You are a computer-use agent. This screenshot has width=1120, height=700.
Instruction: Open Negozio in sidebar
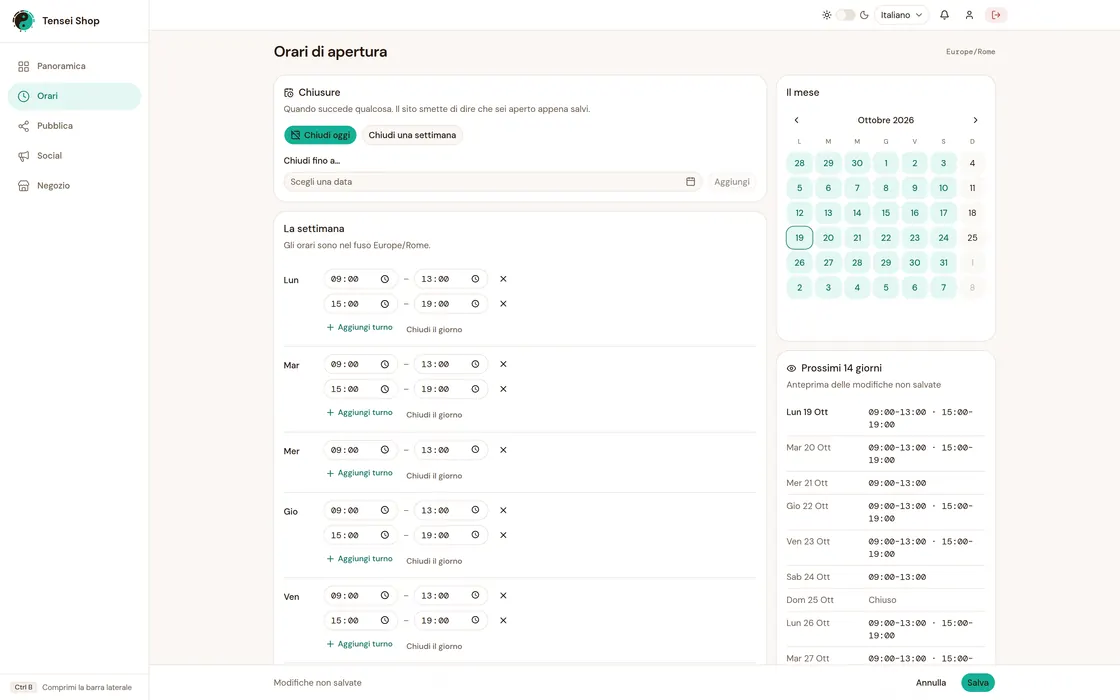click(x=74, y=186)
